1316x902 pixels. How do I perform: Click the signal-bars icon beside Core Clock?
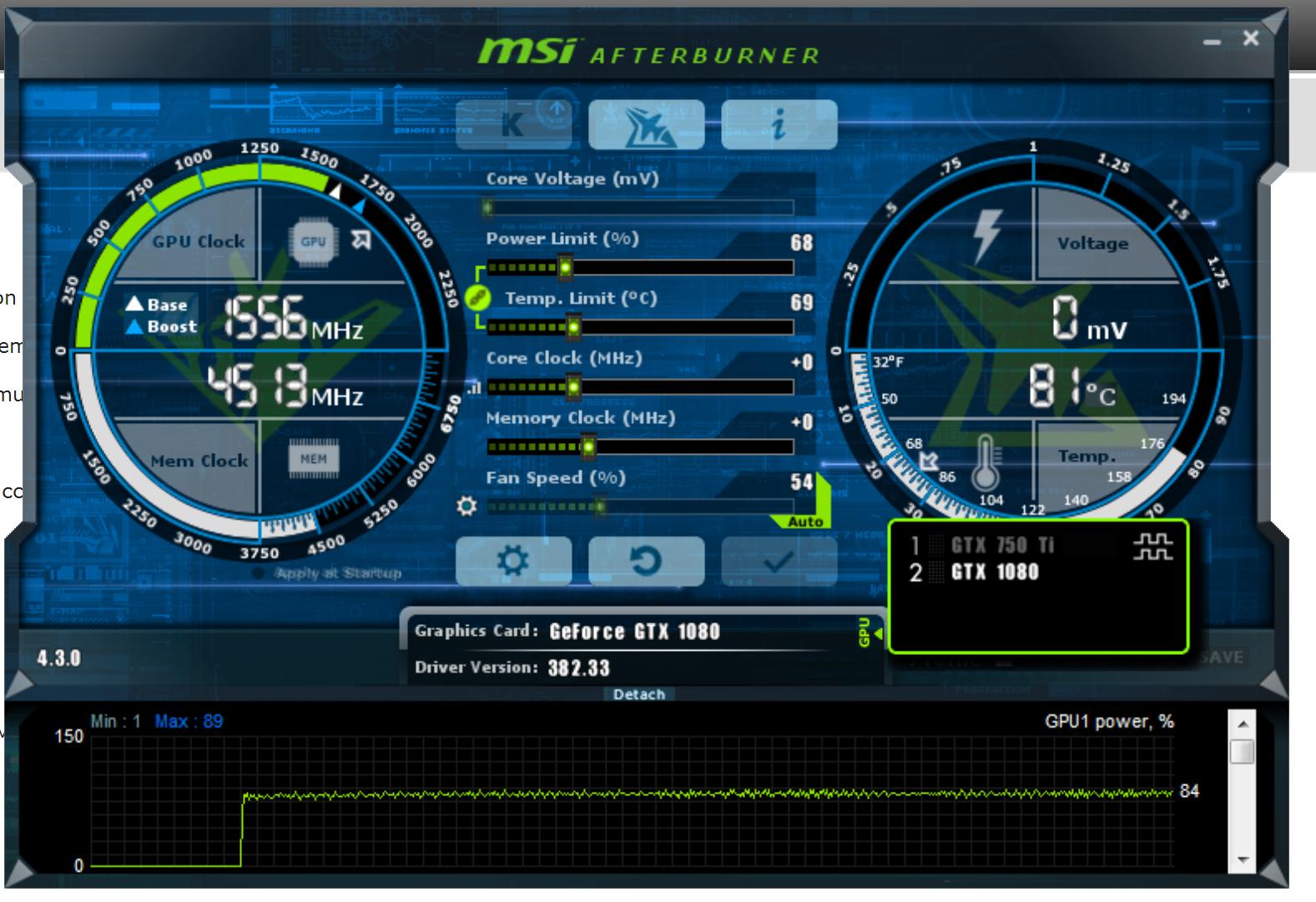click(x=474, y=388)
